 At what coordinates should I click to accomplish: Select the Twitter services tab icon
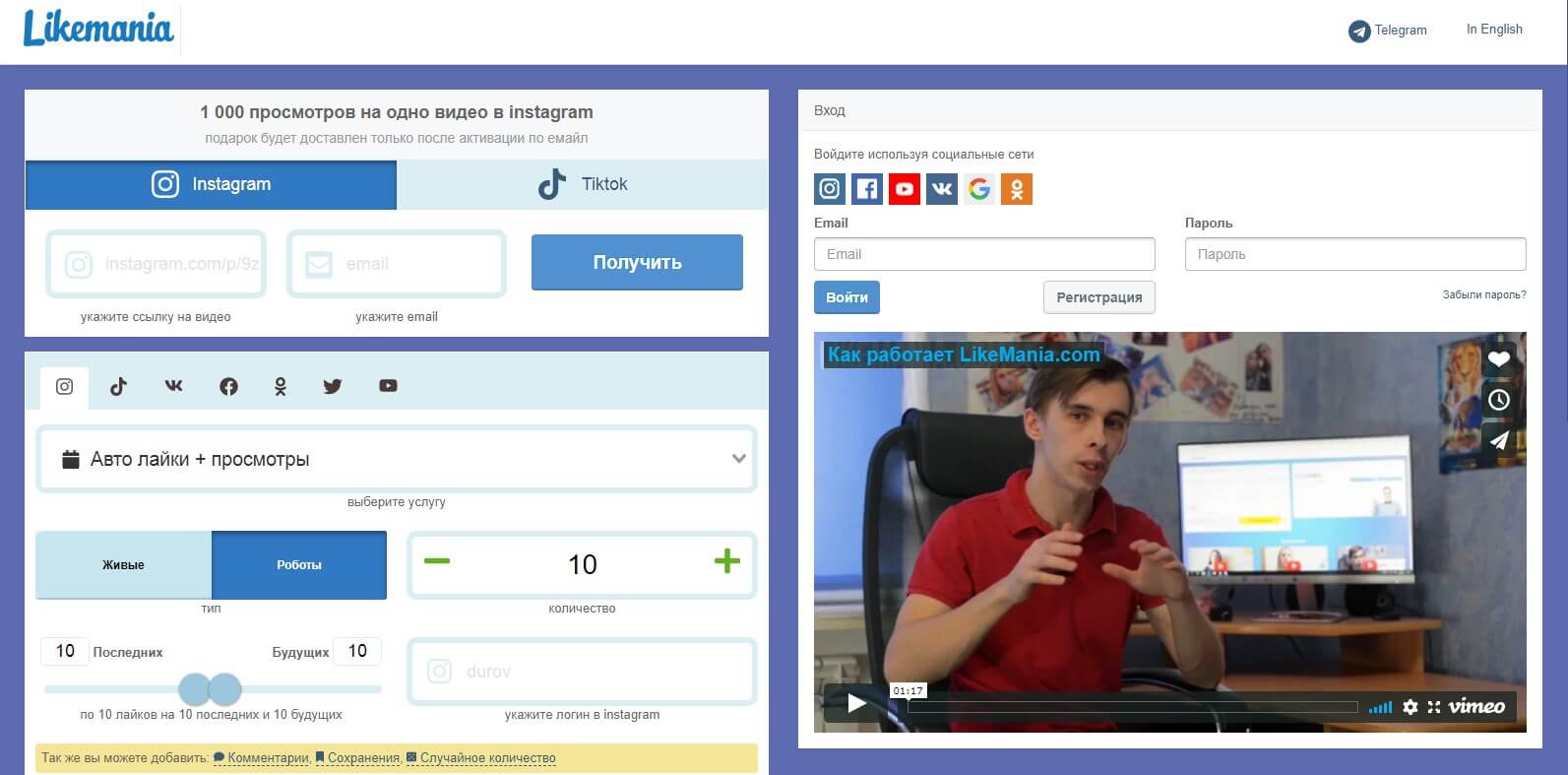(333, 387)
